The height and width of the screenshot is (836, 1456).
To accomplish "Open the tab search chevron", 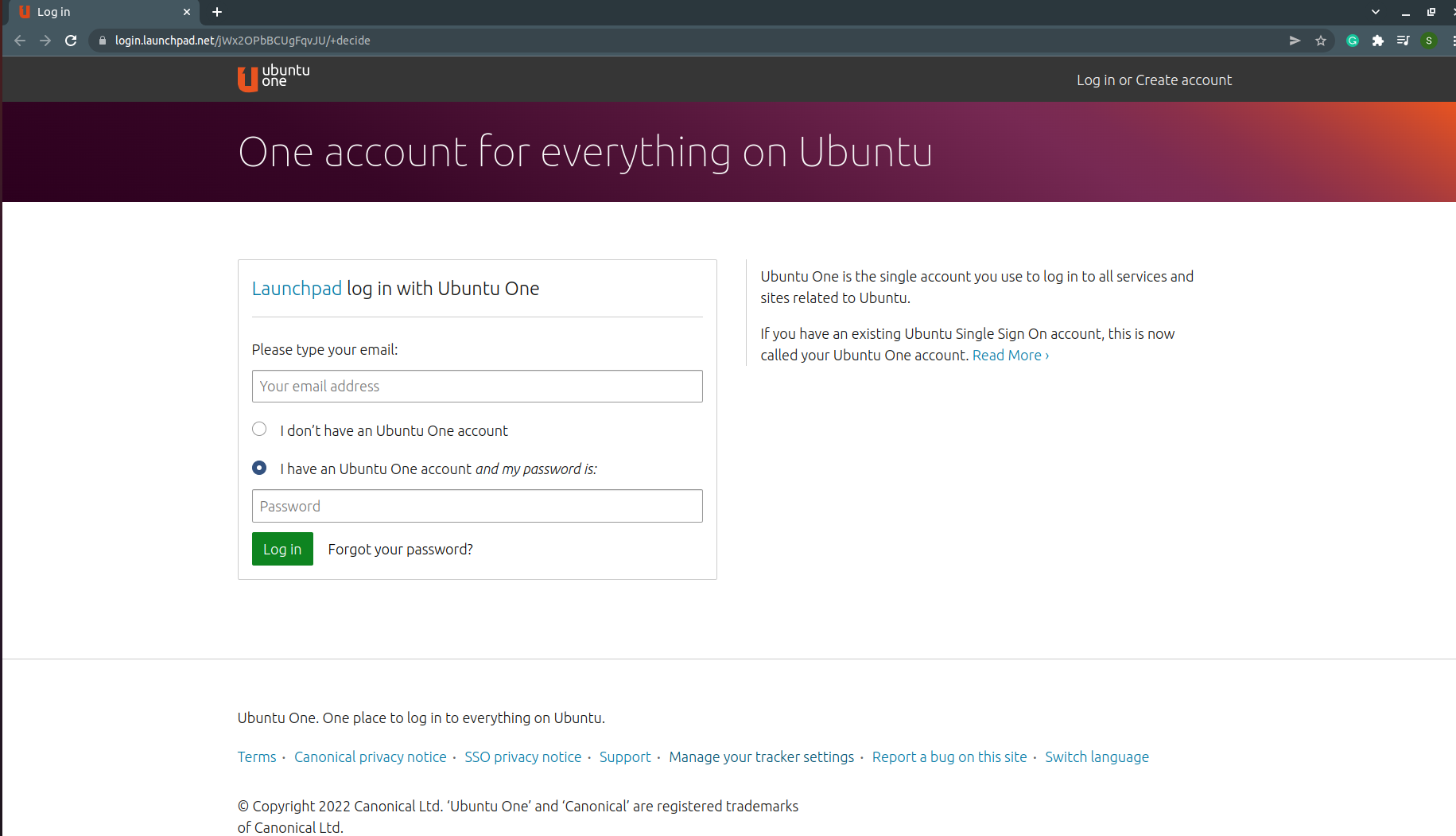I will tap(1375, 12).
